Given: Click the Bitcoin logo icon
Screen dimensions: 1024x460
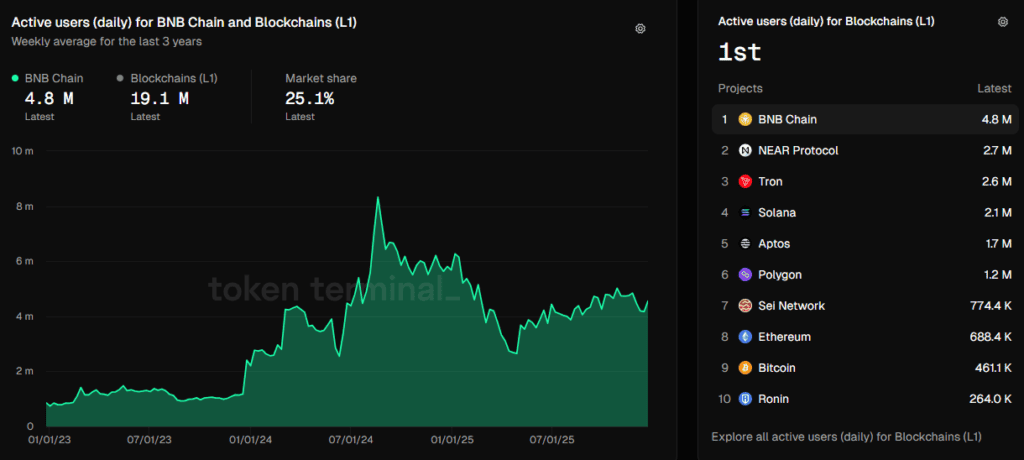Looking at the screenshot, I should tap(745, 368).
